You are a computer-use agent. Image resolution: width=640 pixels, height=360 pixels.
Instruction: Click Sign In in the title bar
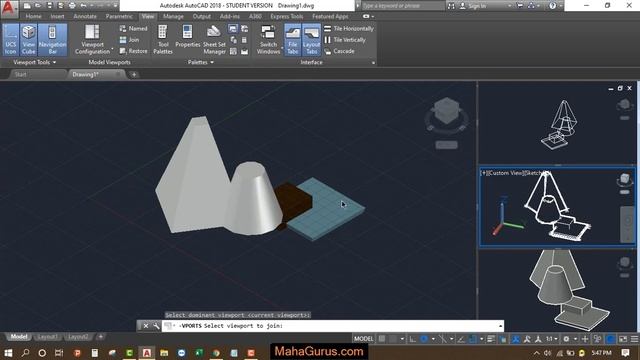[x=473, y=6]
